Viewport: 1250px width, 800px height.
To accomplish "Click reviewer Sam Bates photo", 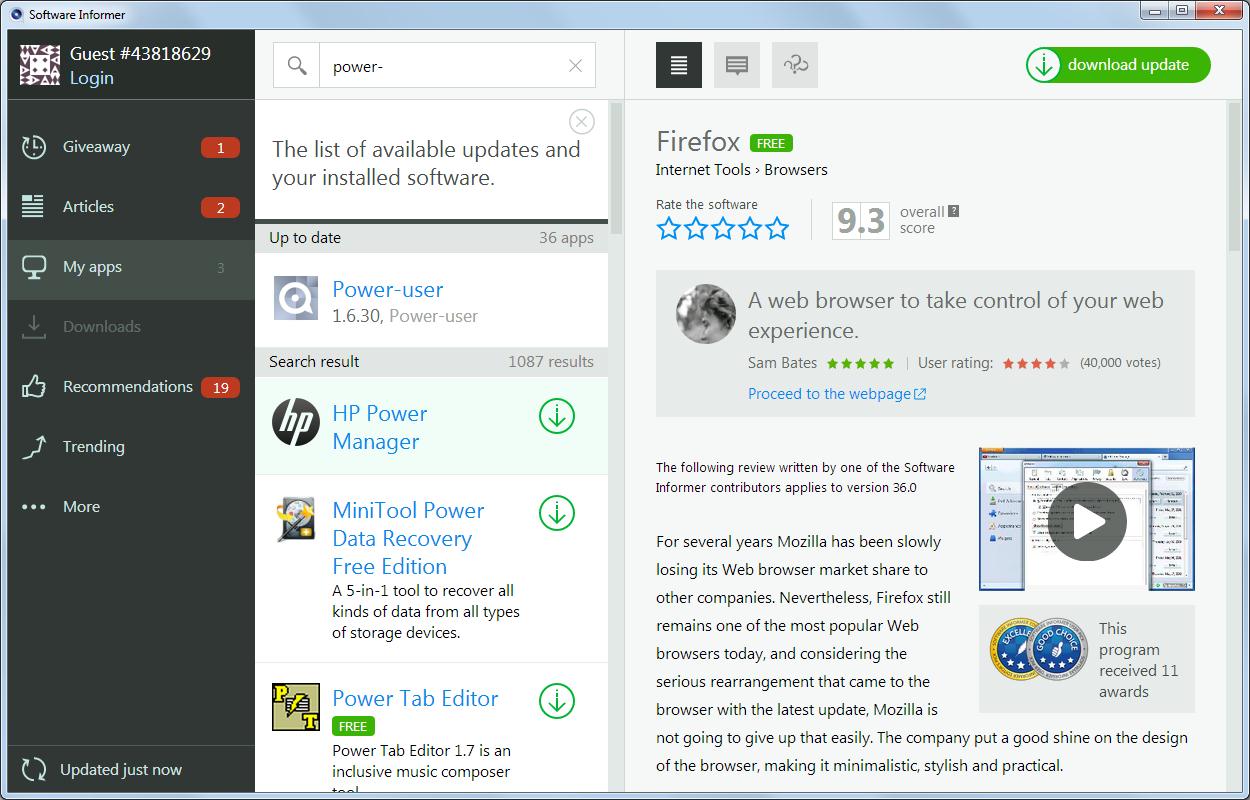I will [x=706, y=314].
